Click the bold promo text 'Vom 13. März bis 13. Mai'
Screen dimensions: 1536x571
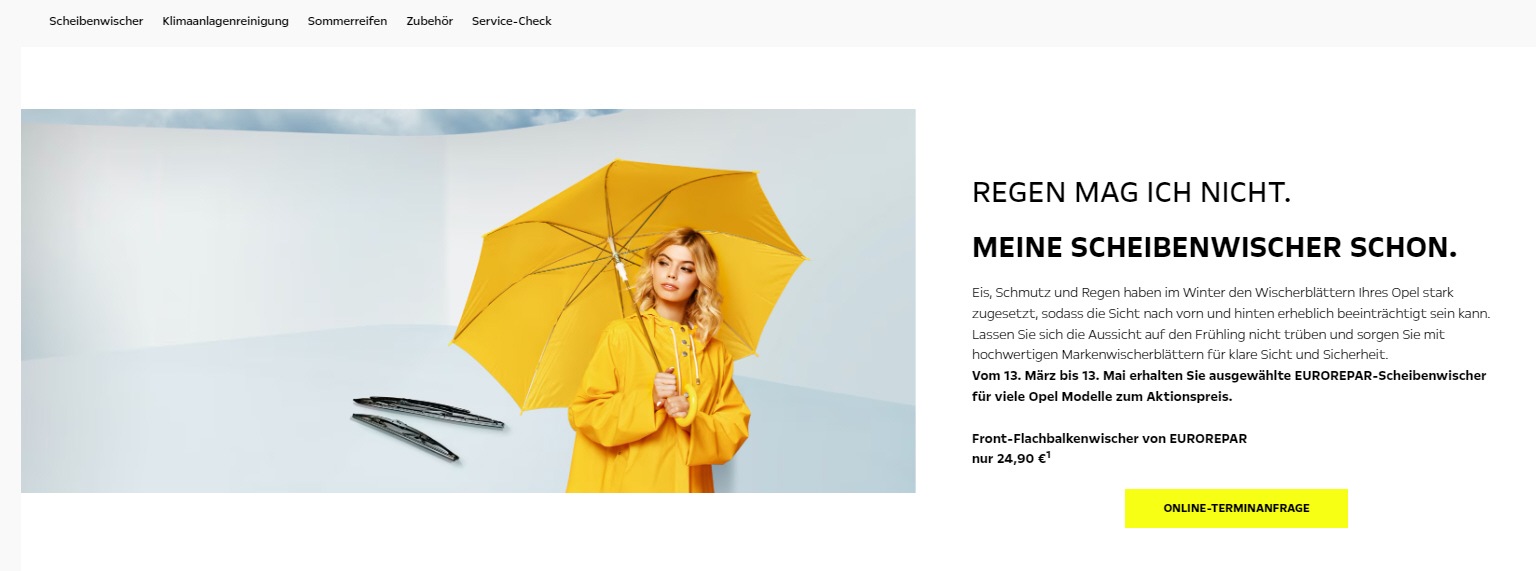1048,376
